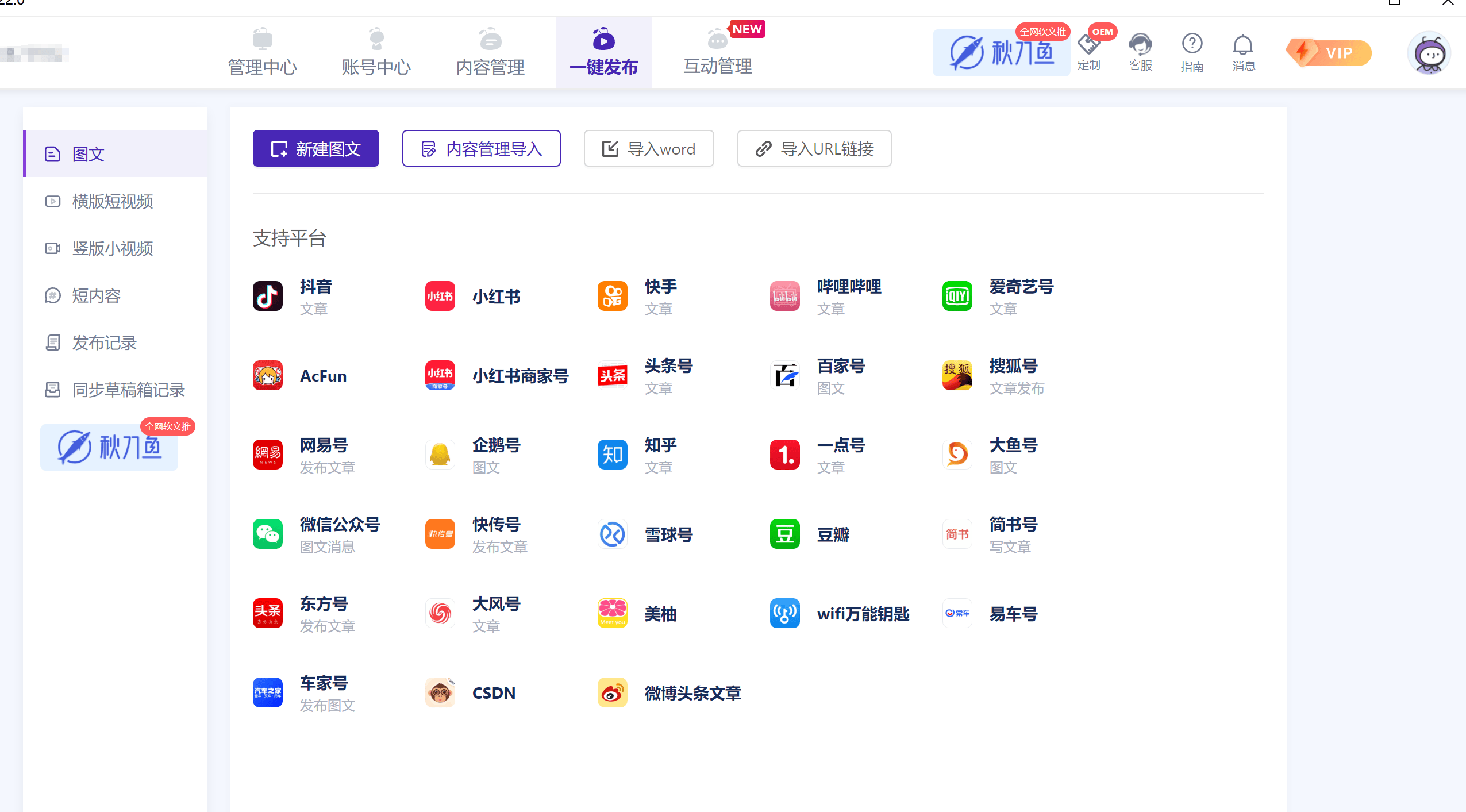1466x812 pixels.
Task: Click the 快传号 platform icon
Action: click(440, 534)
